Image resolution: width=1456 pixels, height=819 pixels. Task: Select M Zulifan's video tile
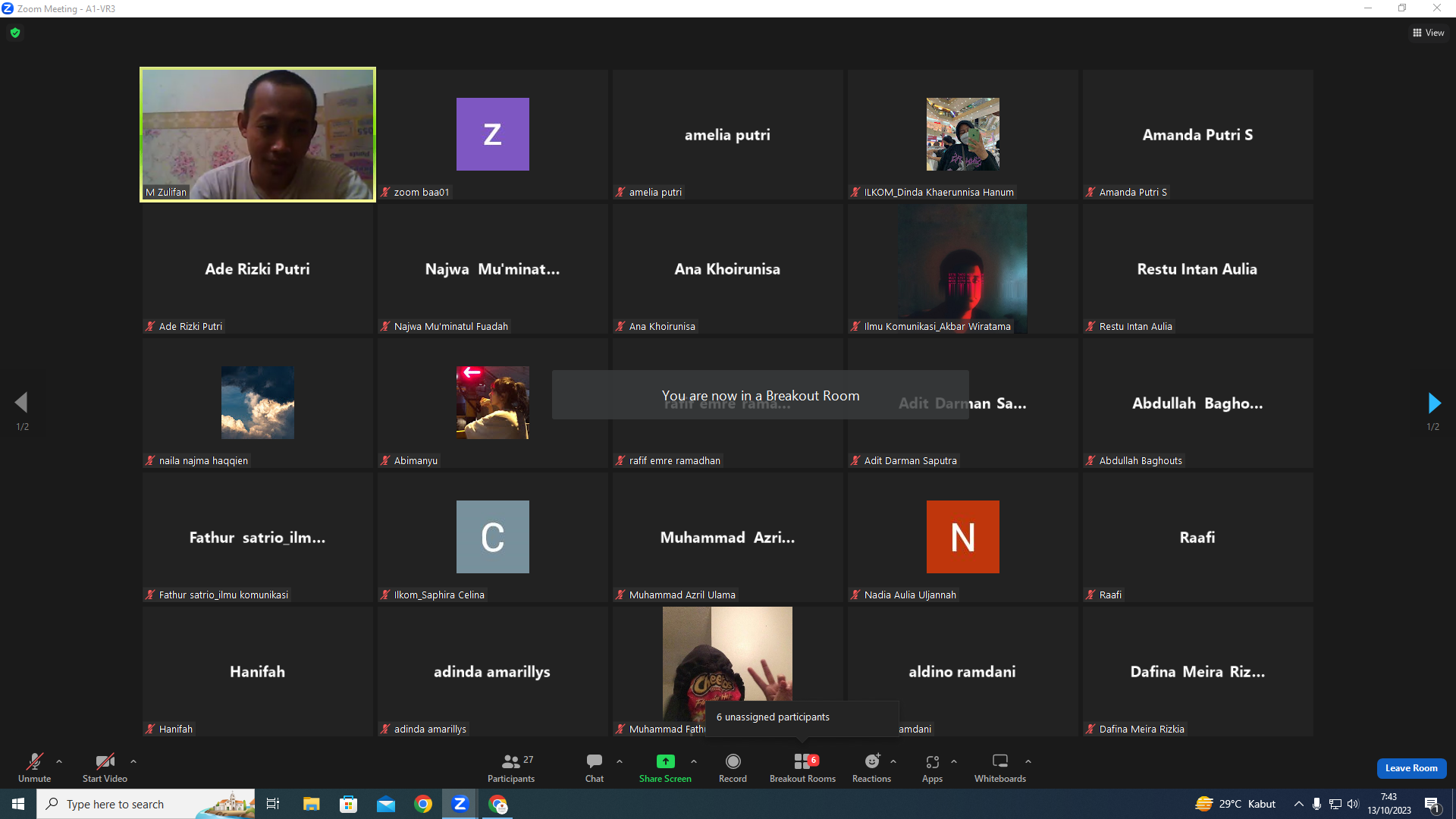[258, 134]
